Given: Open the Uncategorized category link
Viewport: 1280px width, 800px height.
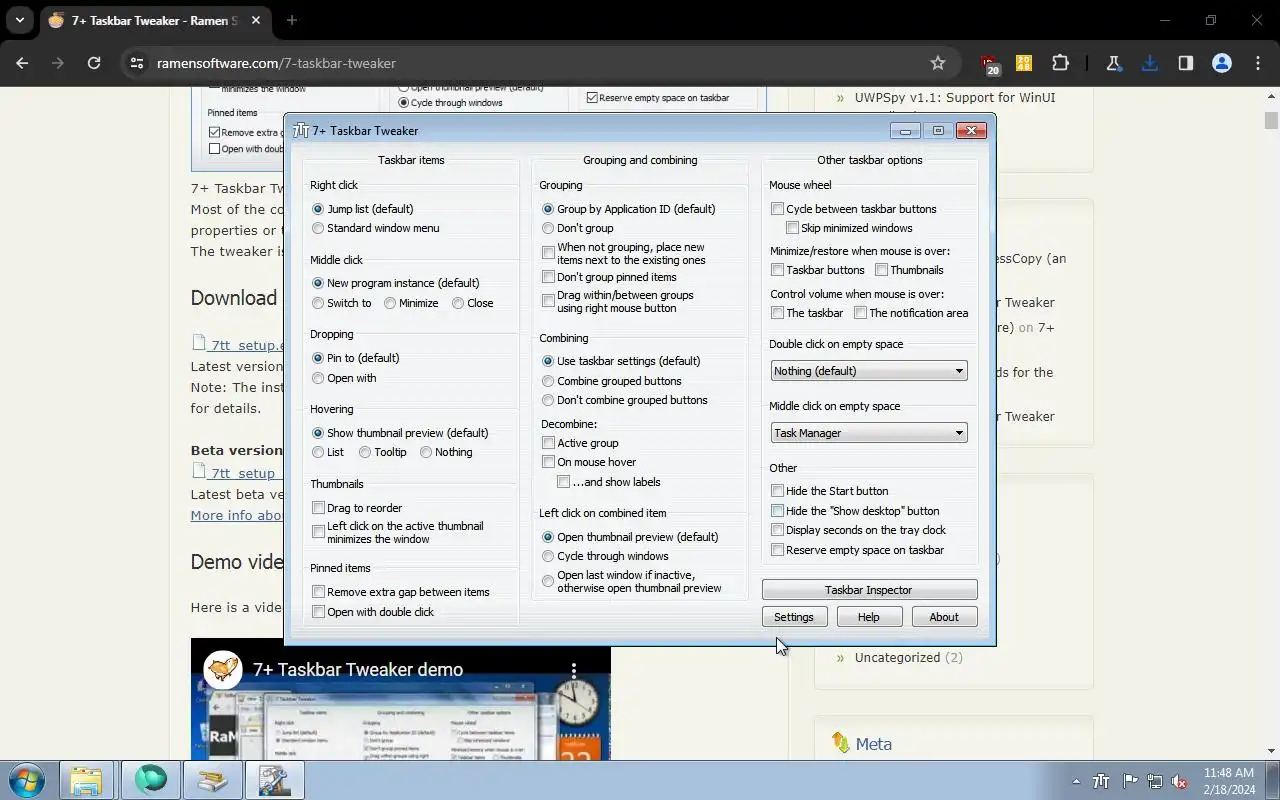Looking at the screenshot, I should [x=897, y=657].
